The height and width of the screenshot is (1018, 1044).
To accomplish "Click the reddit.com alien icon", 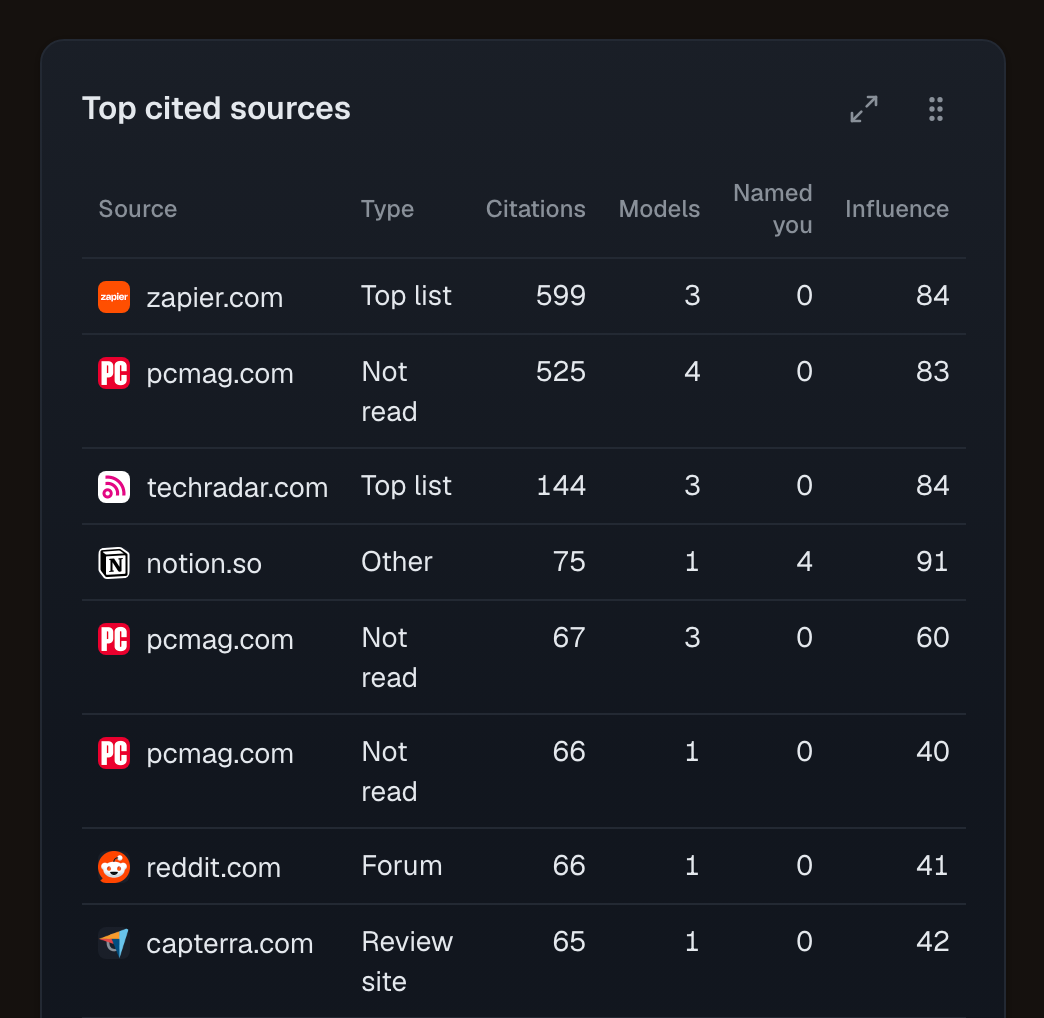I will pos(114,867).
